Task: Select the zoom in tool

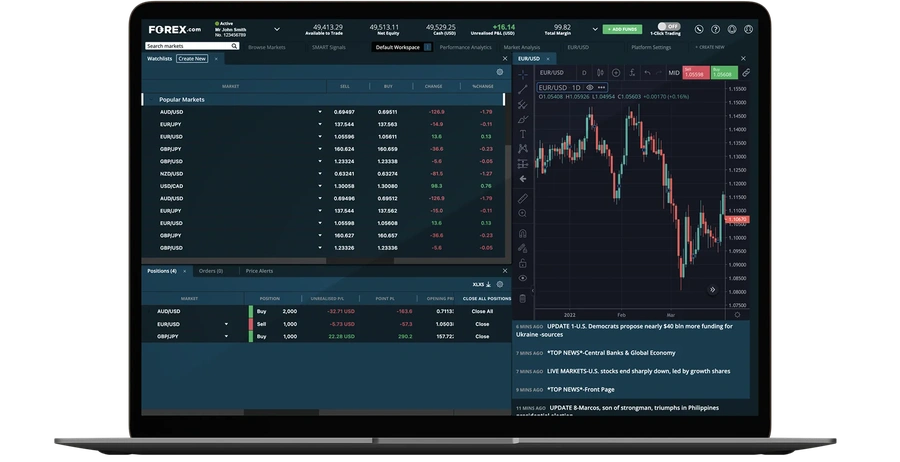Action: point(522,213)
